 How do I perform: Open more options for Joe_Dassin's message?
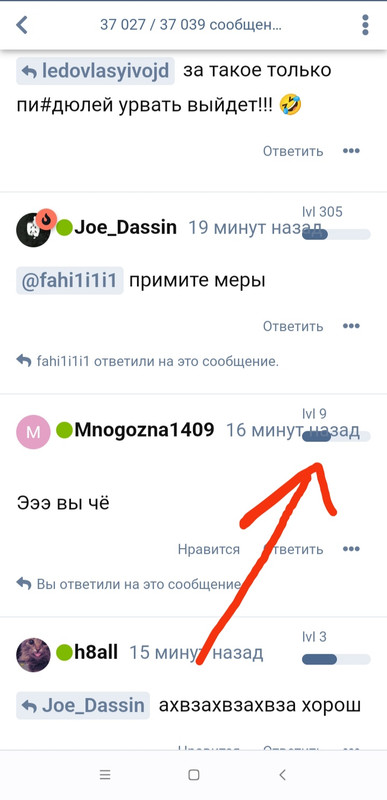[x=351, y=326]
